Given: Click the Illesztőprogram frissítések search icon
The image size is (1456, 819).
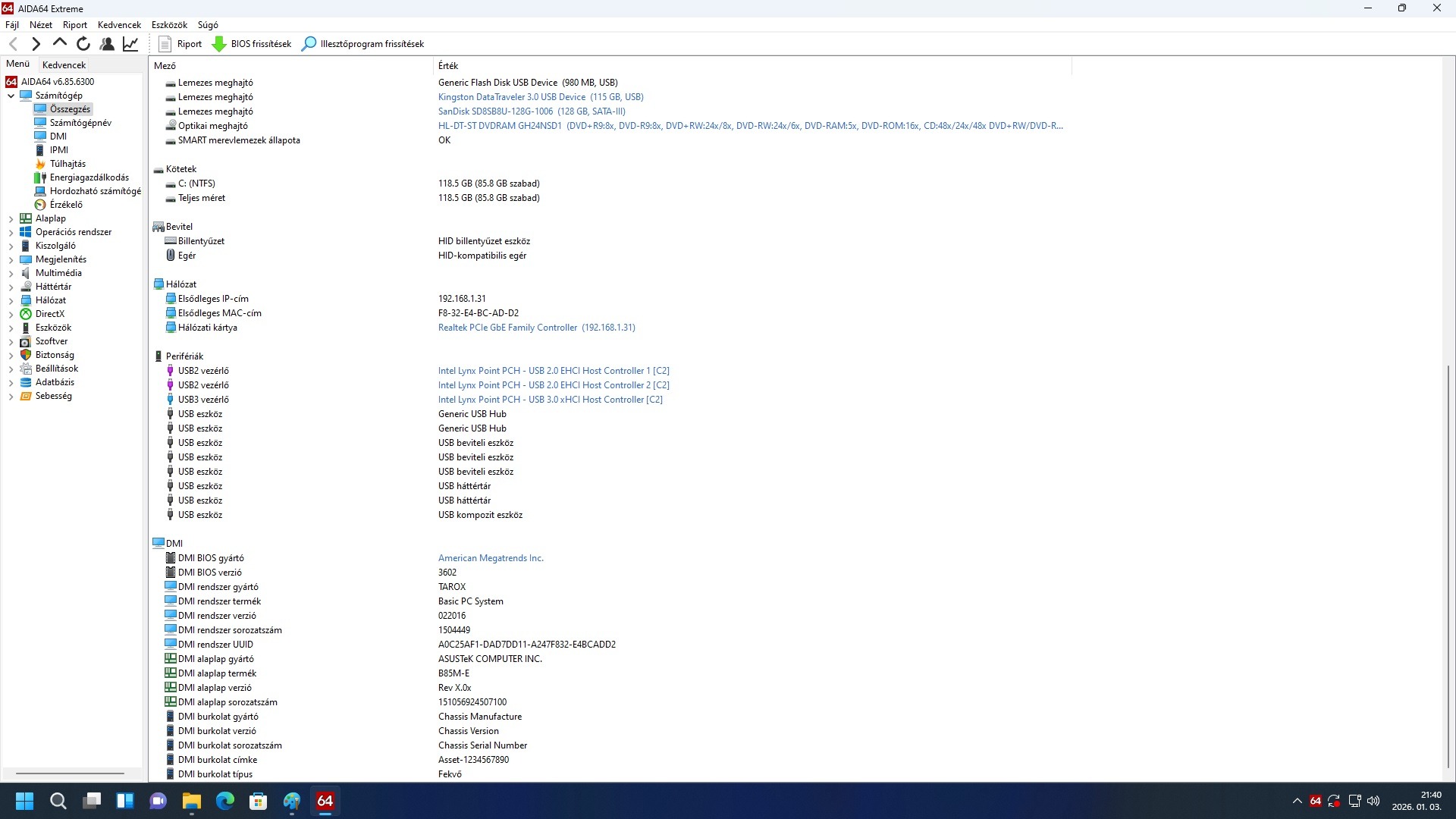Looking at the screenshot, I should pos(309,44).
